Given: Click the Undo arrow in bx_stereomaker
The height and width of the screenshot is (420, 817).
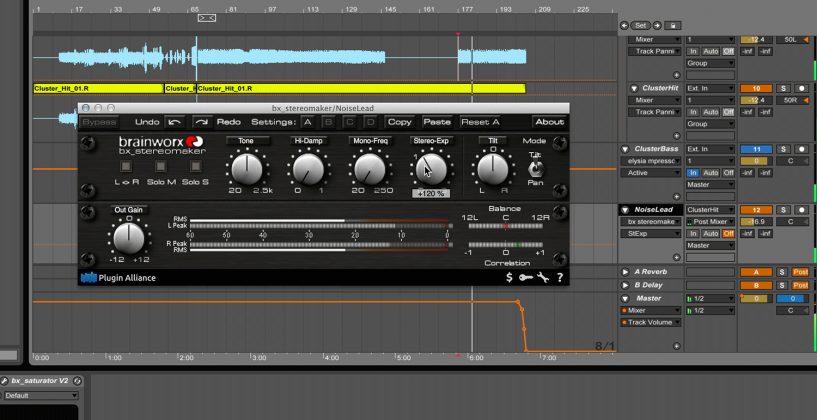Looking at the screenshot, I should pyautogui.click(x=175, y=122).
